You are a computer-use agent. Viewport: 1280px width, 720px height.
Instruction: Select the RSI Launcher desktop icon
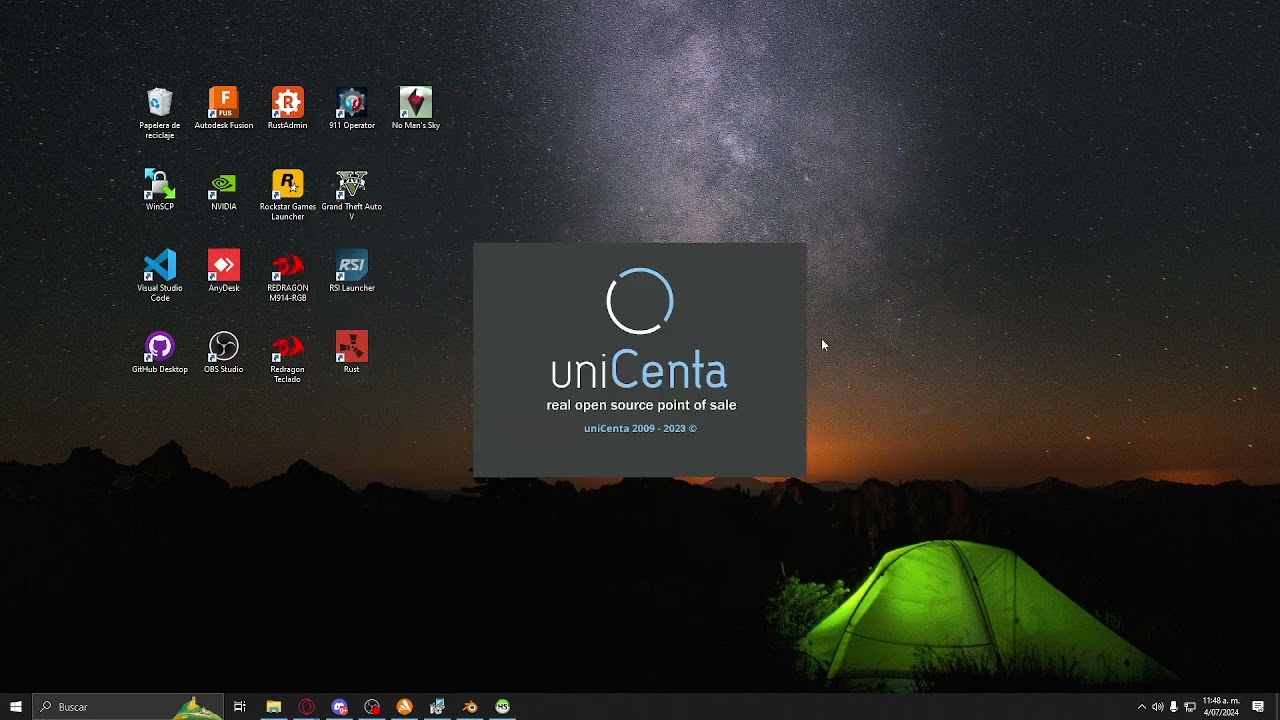[352, 271]
